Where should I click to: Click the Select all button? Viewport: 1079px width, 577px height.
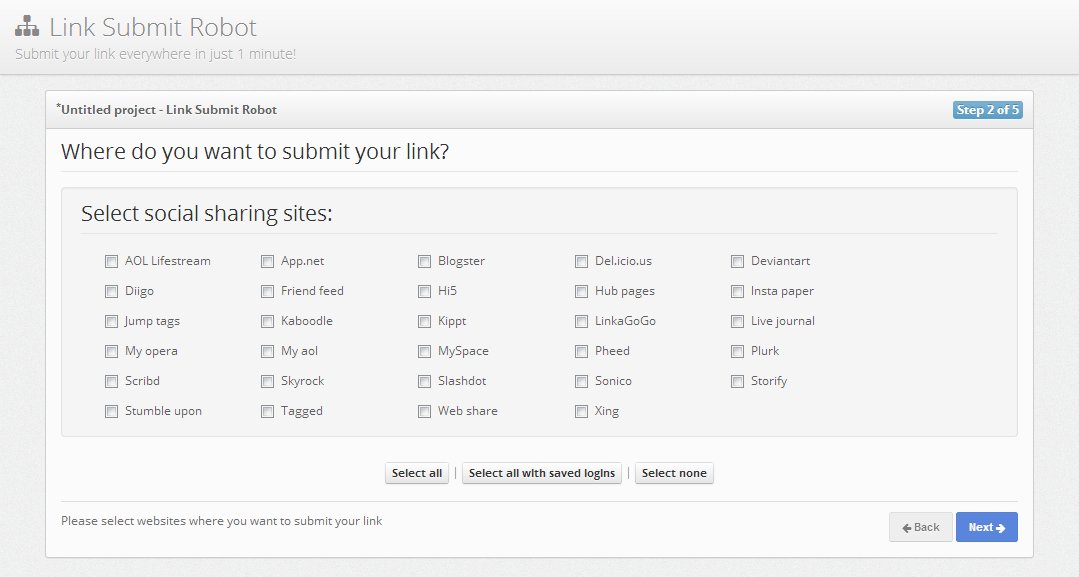[417, 473]
